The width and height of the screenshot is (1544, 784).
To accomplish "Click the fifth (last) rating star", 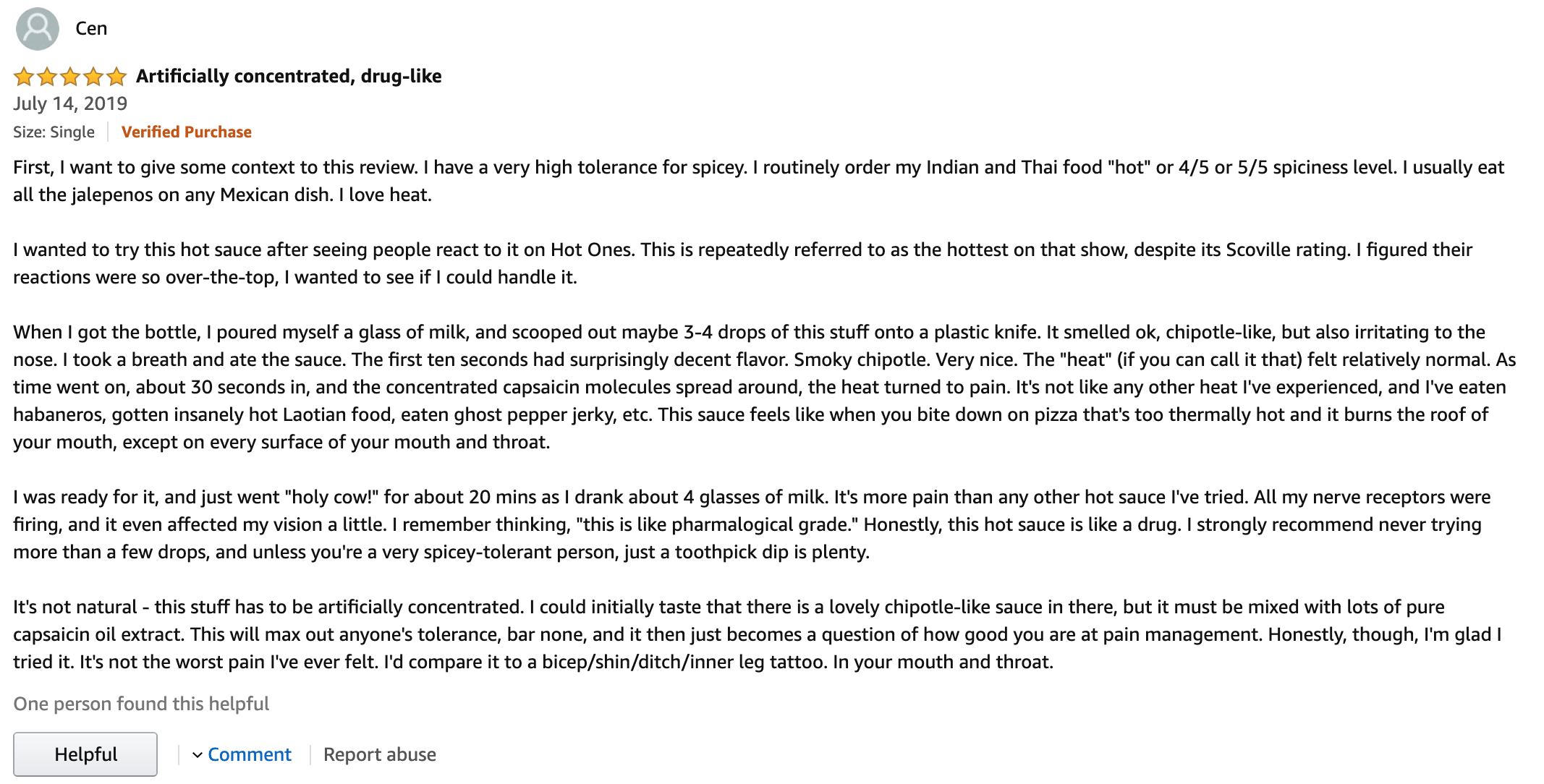I will pos(116,76).
